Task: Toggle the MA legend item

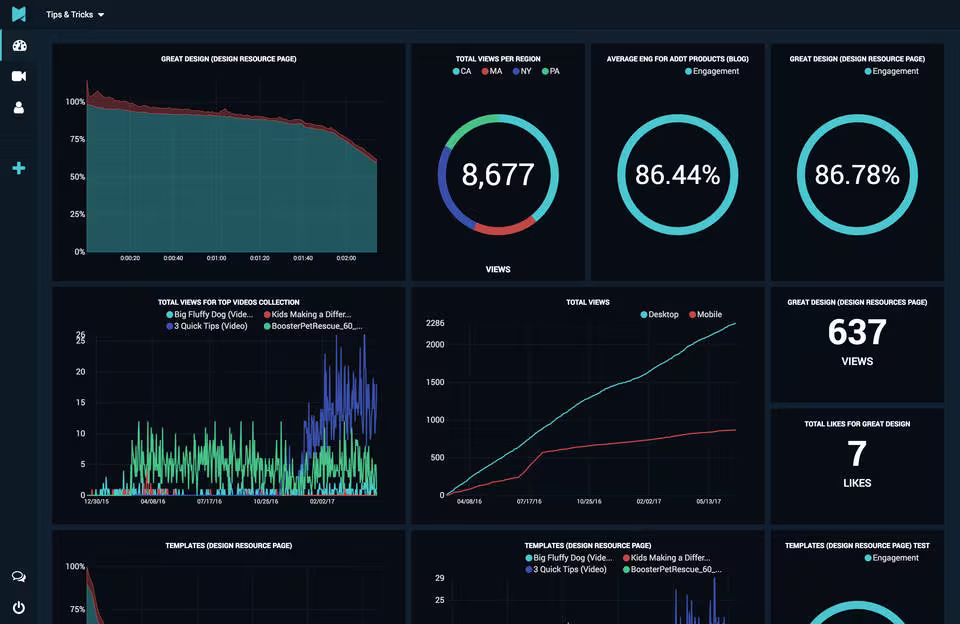Action: click(x=492, y=71)
